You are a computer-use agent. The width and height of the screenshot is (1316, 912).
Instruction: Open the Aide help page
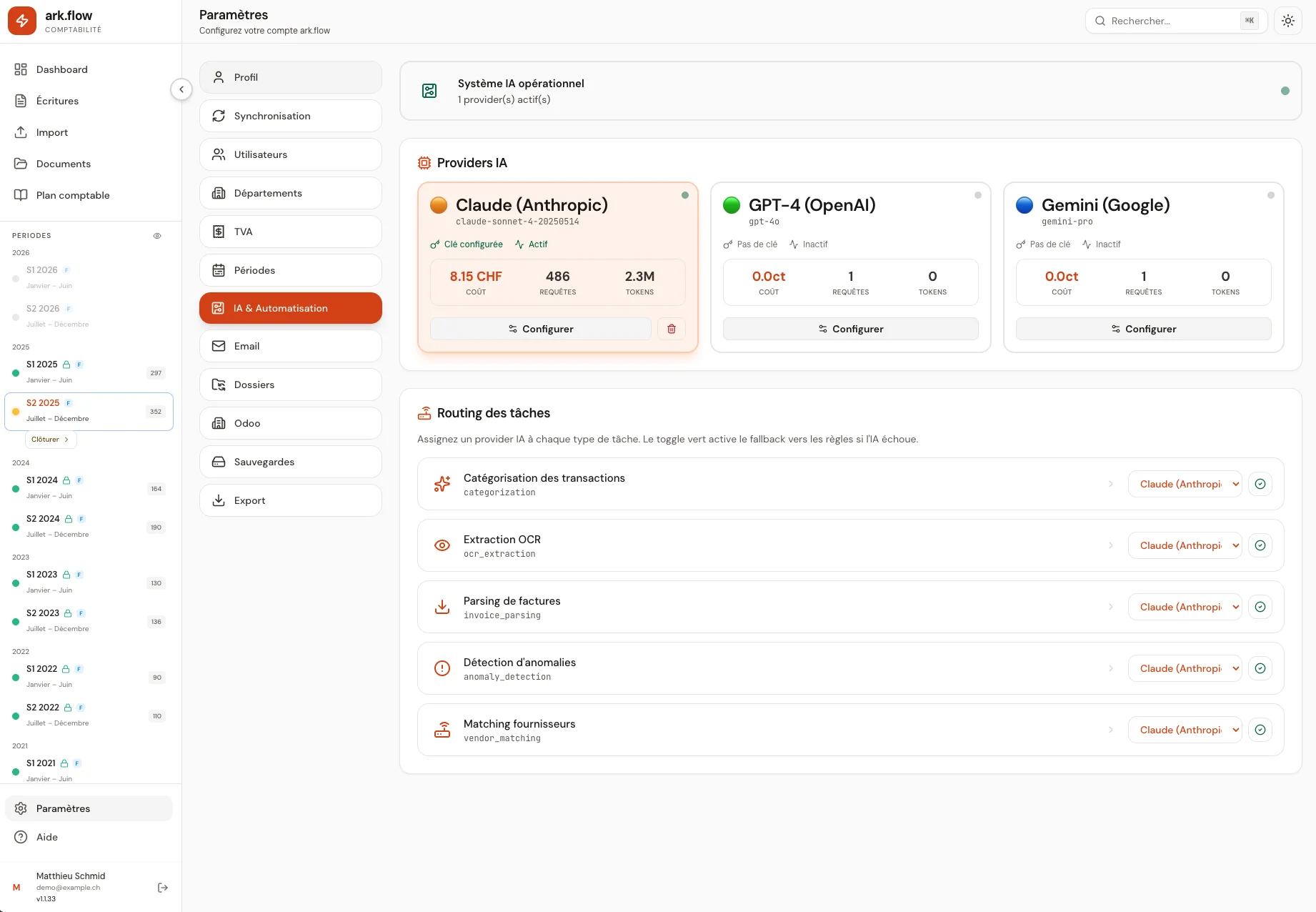tap(47, 837)
